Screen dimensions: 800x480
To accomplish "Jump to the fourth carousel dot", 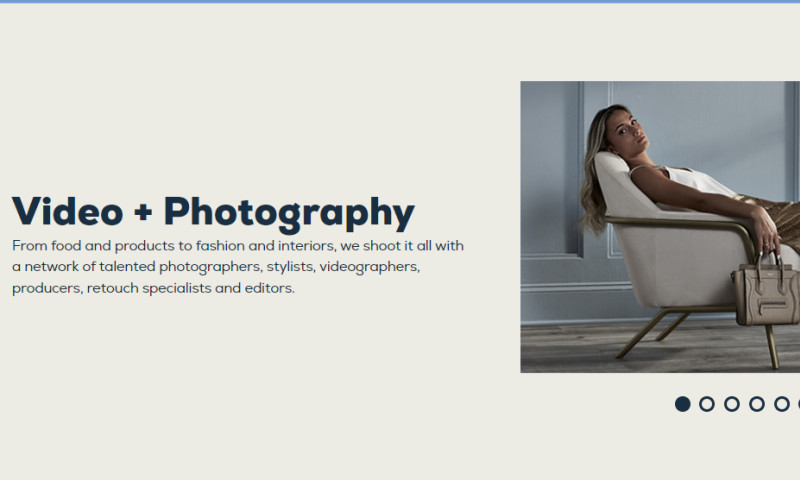I will click(757, 404).
